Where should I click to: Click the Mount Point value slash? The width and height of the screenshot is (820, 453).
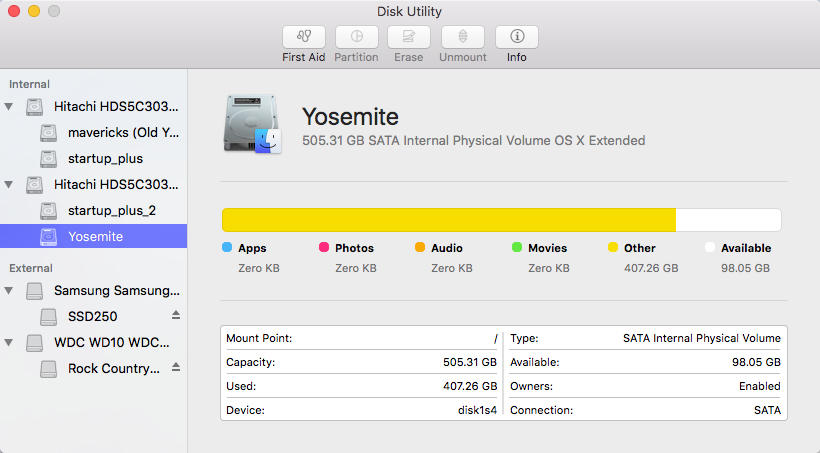tap(495, 338)
